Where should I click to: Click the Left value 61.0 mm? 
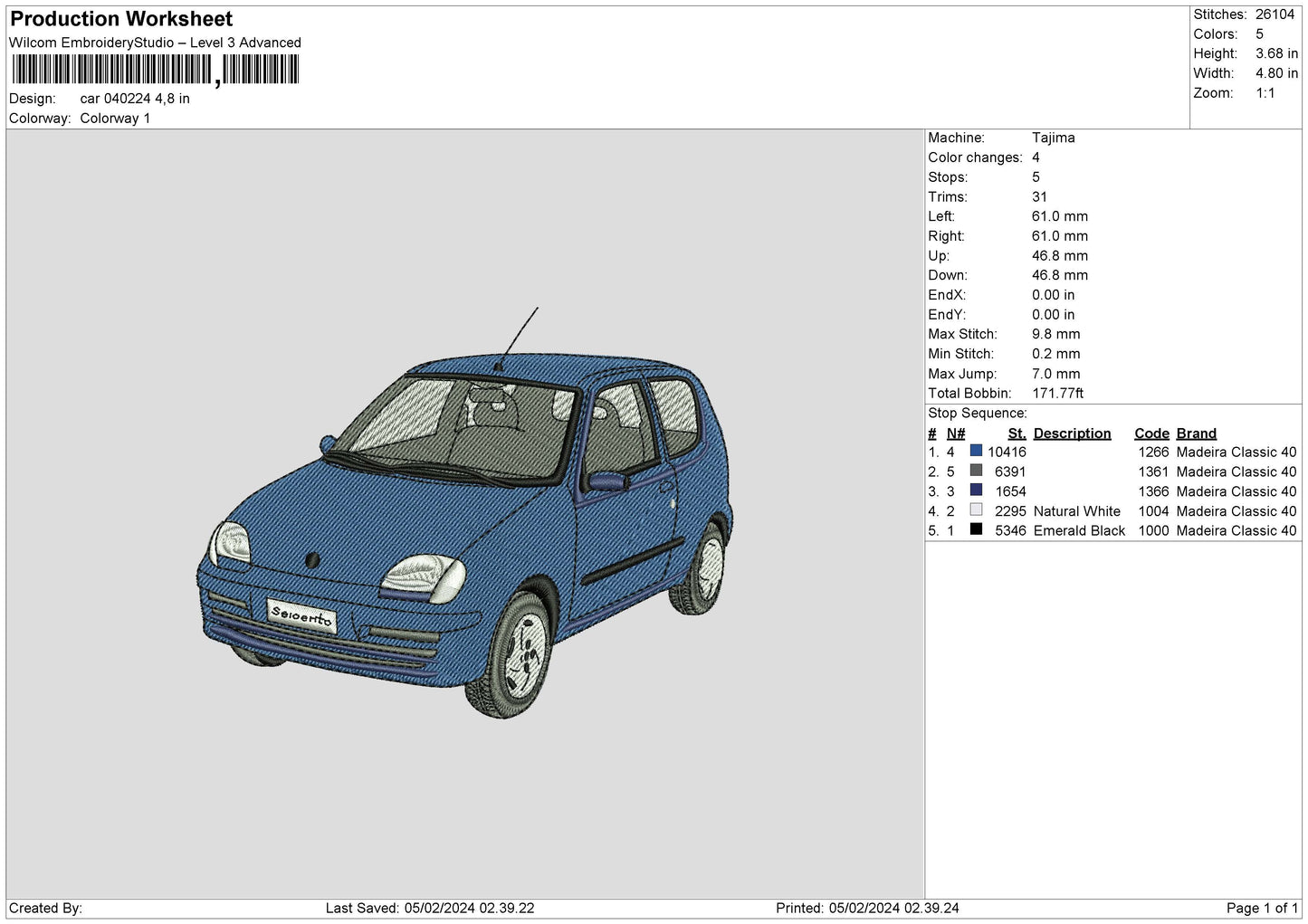[1060, 216]
